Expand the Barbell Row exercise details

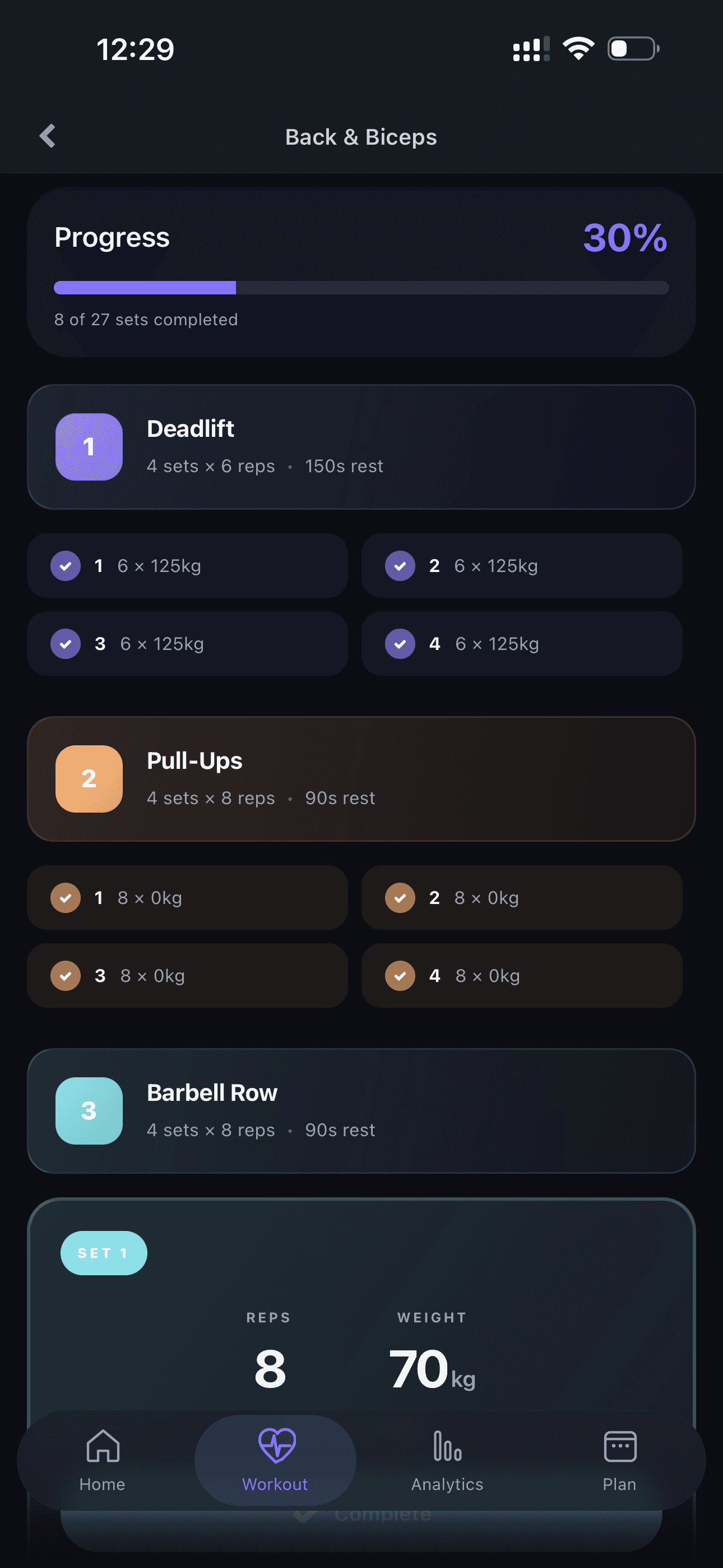click(x=361, y=1110)
